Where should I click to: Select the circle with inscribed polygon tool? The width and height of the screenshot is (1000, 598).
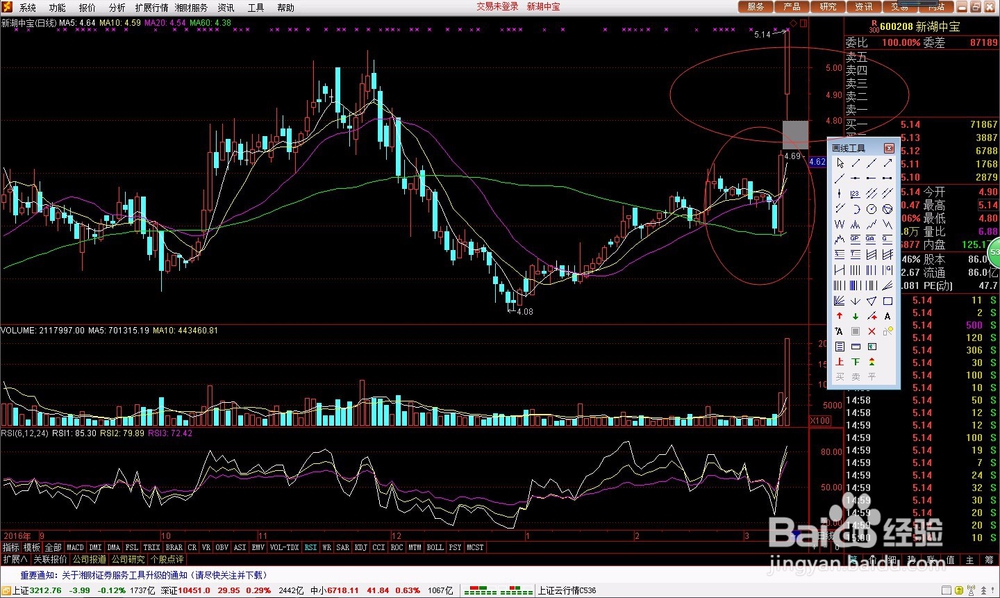point(887,208)
